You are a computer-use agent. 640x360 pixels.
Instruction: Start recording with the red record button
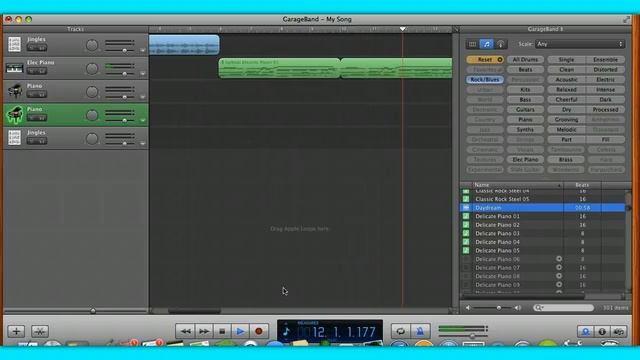click(259, 331)
